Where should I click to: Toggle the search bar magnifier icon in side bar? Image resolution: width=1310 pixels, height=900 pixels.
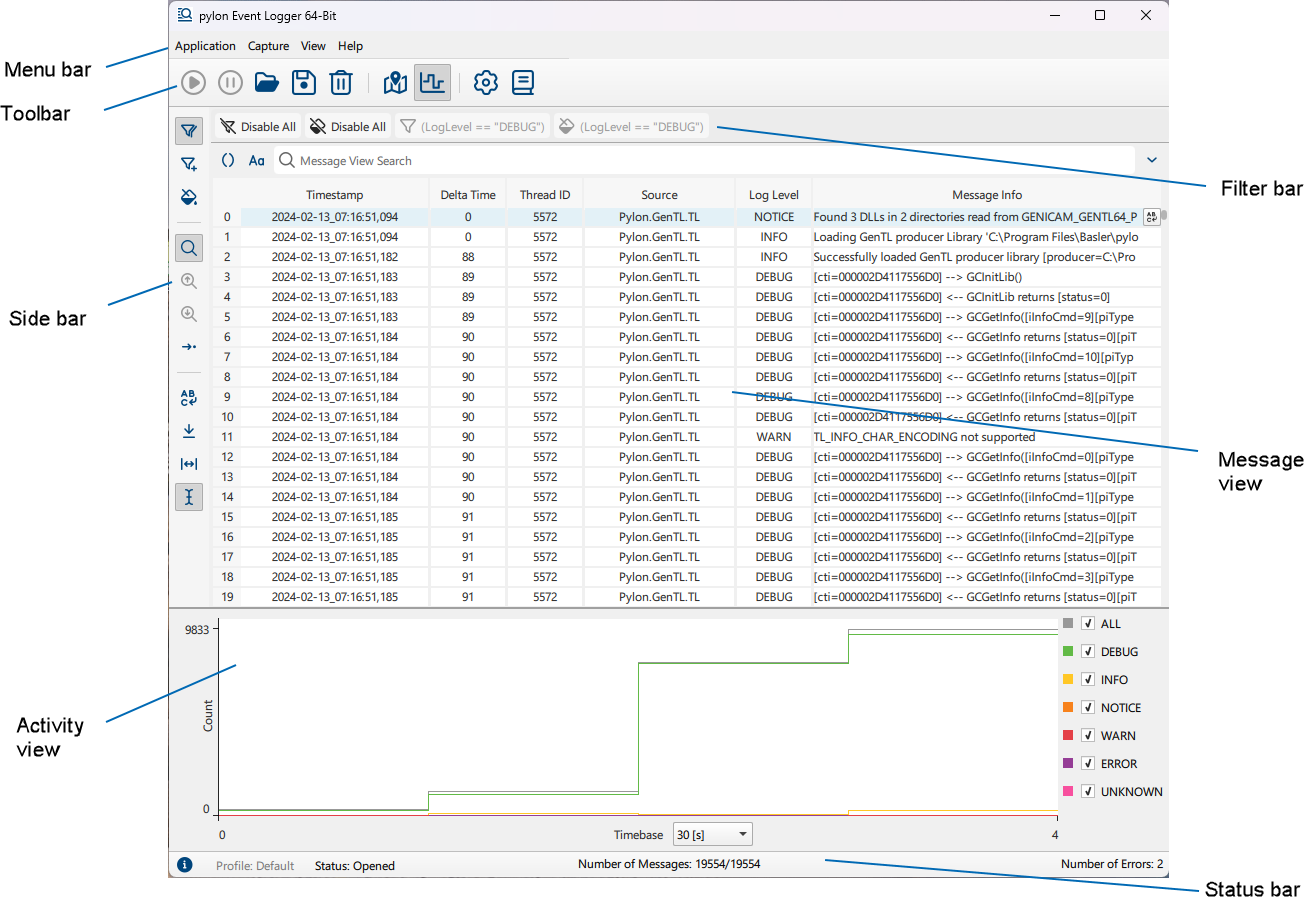pyautogui.click(x=189, y=248)
